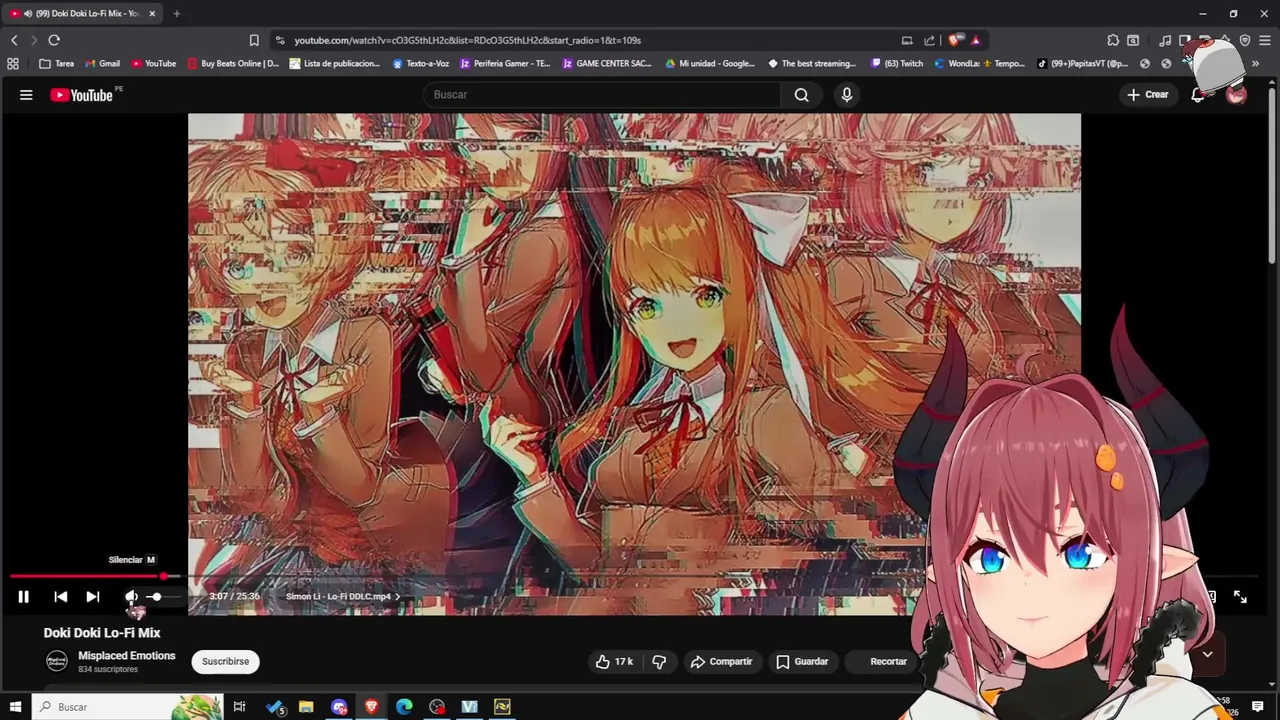1280x720 pixels.
Task: Show more bookmarks chevron
Action: tap(1255, 63)
